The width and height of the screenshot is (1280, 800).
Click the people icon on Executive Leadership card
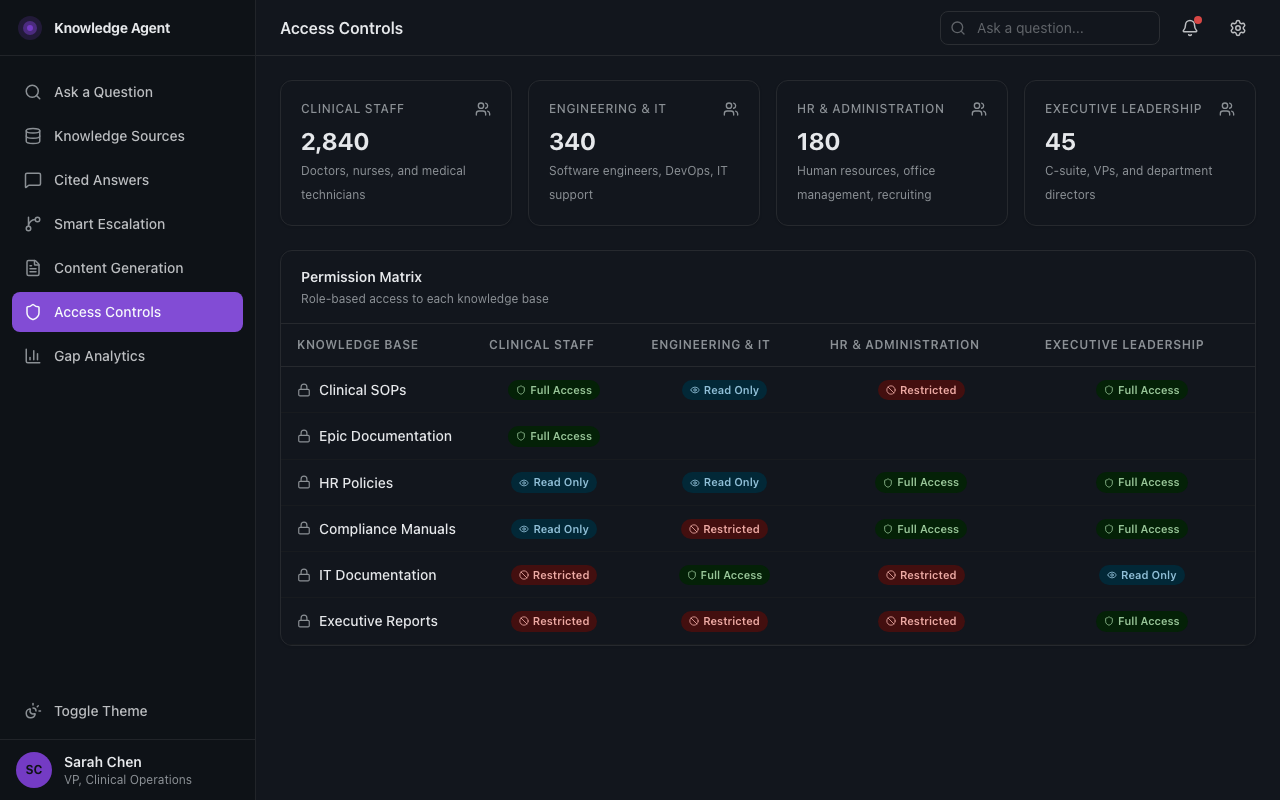[1227, 108]
